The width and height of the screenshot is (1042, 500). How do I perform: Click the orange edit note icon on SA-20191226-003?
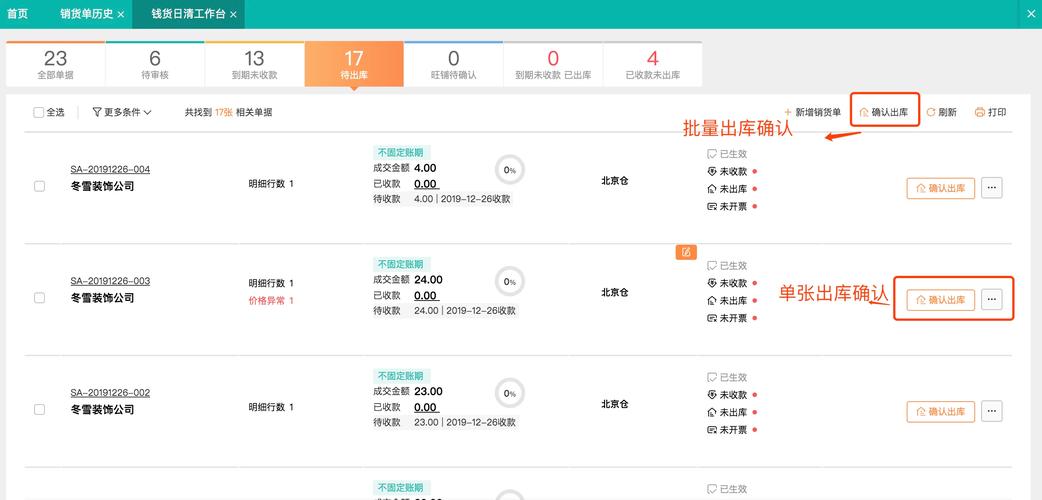(x=686, y=252)
